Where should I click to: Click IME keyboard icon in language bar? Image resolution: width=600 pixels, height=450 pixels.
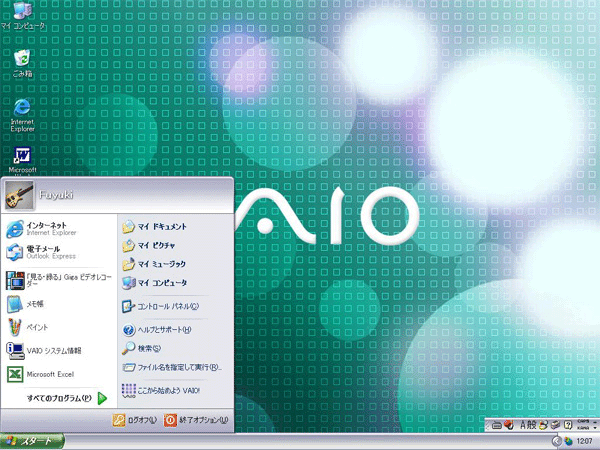click(x=497, y=425)
